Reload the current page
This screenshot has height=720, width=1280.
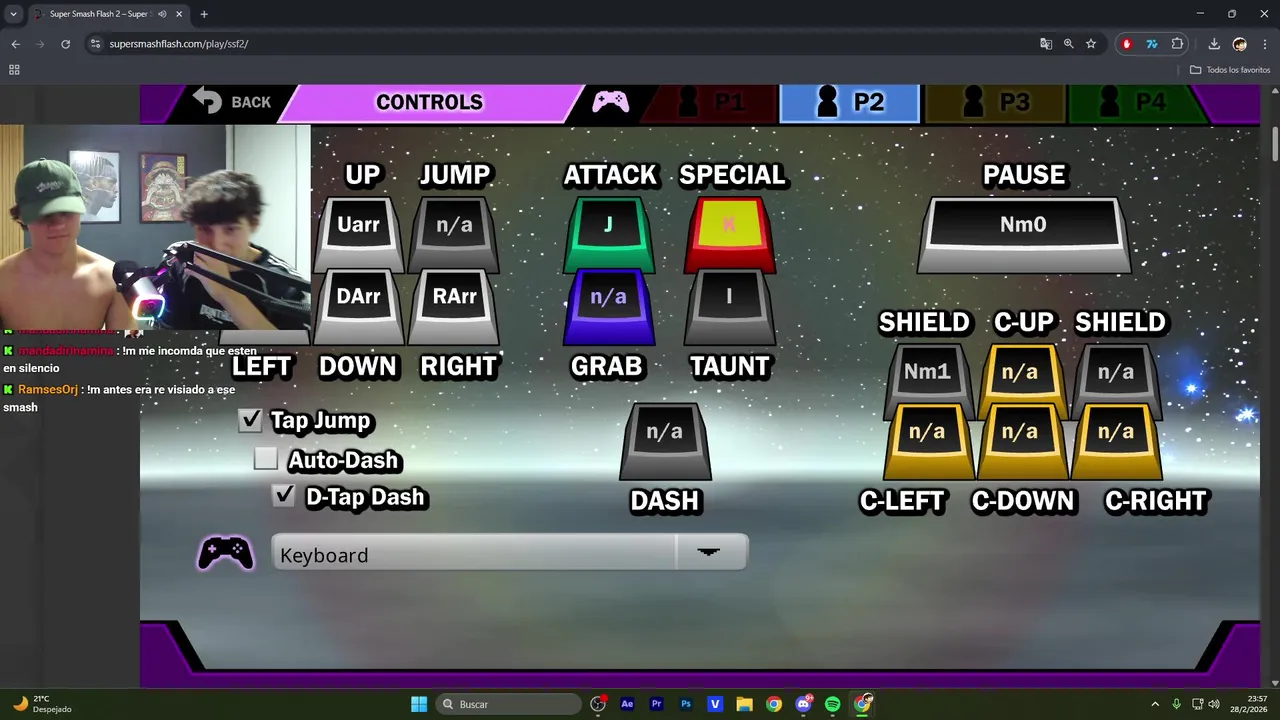65,44
